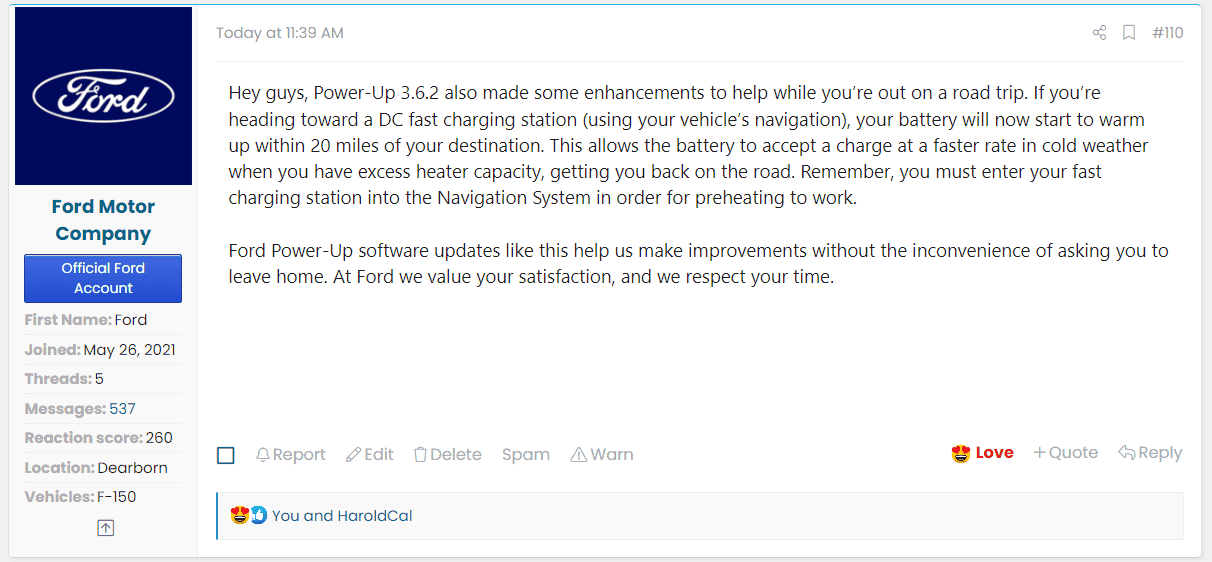The height and width of the screenshot is (562, 1212).
Task: Click the pencil Edit icon
Action: pyautogui.click(x=353, y=455)
